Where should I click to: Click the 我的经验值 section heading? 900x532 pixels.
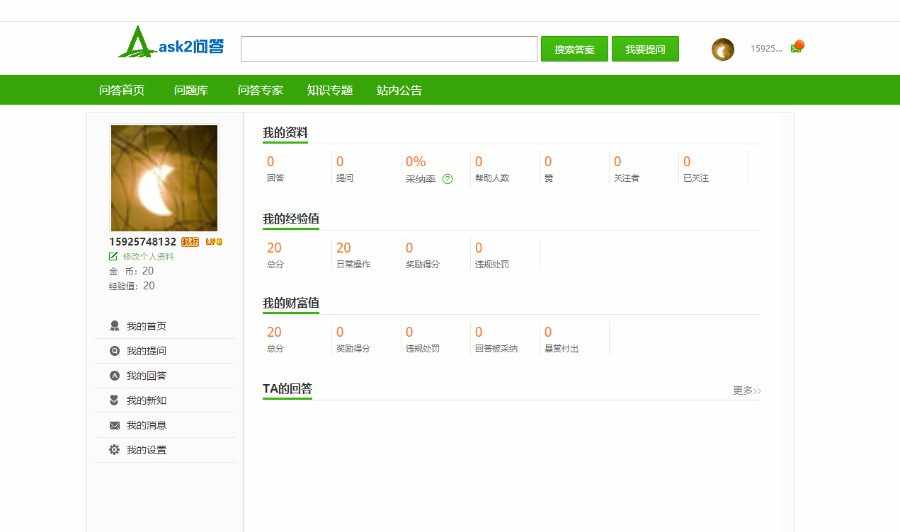click(x=291, y=219)
